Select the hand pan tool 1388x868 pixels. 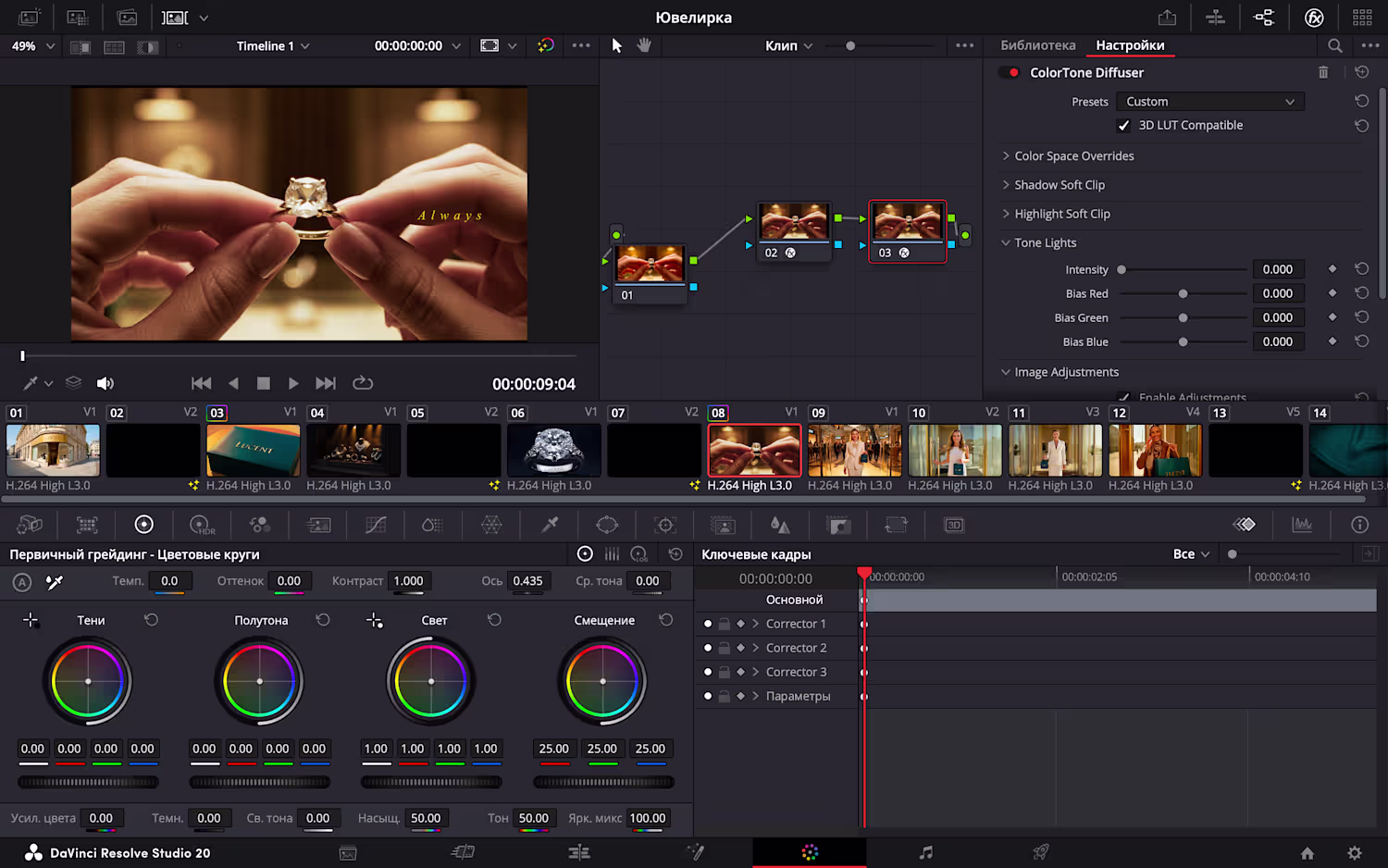644,45
